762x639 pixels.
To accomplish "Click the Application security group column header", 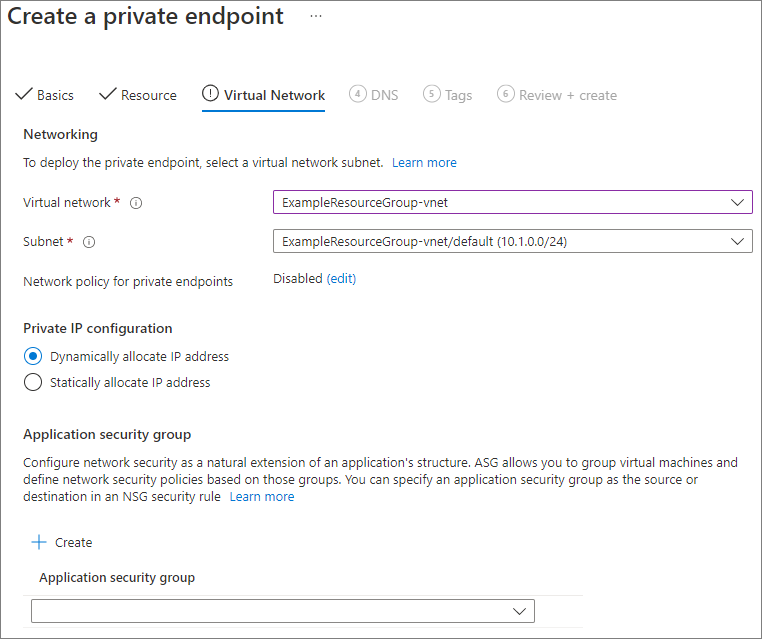I will [x=117, y=577].
